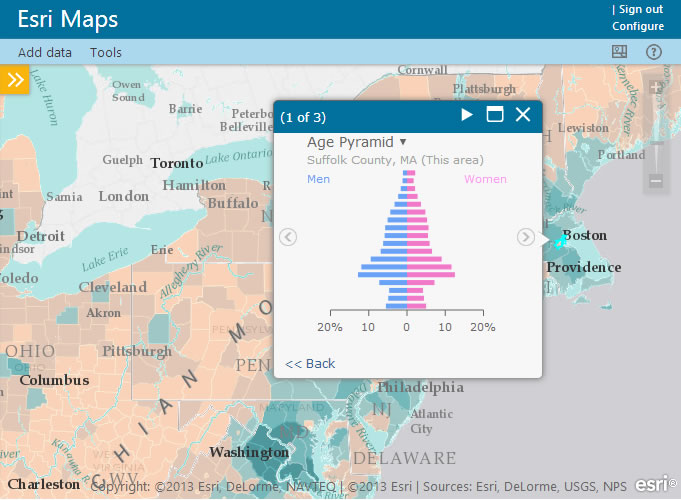
Task: Click the Detroit label on the map
Action: (x=41, y=236)
